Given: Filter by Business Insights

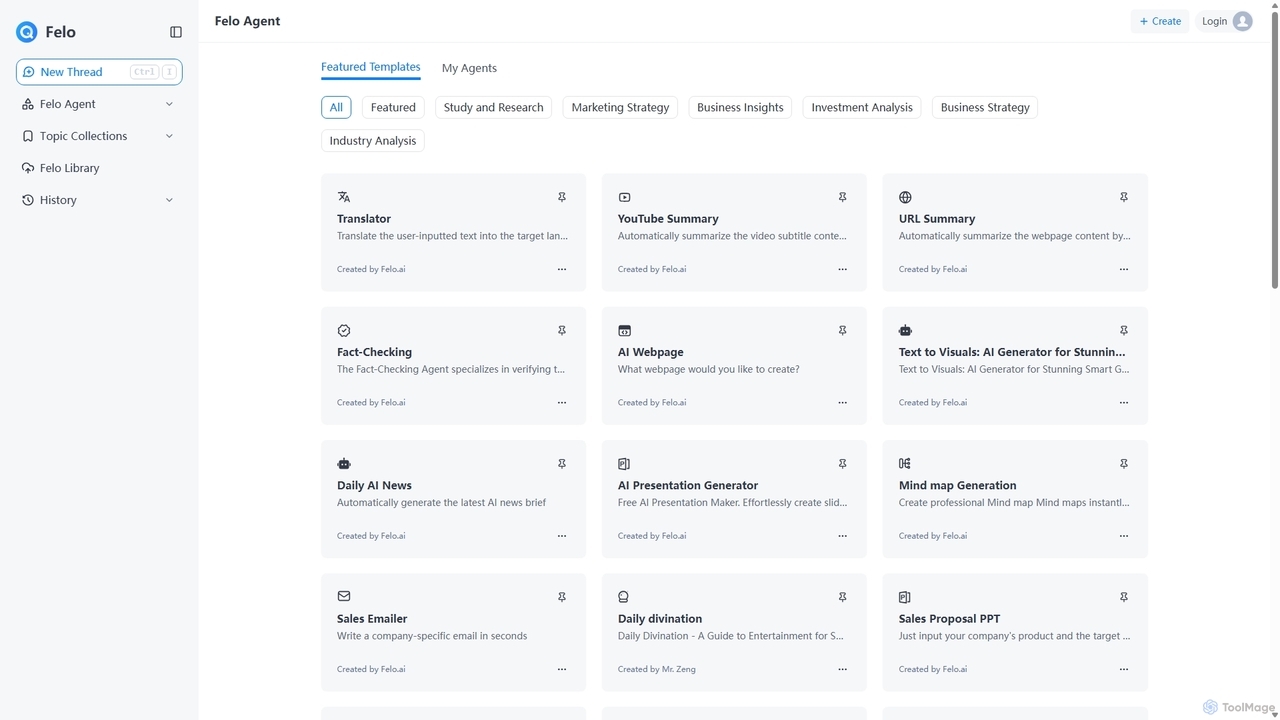Looking at the screenshot, I should click(x=740, y=107).
